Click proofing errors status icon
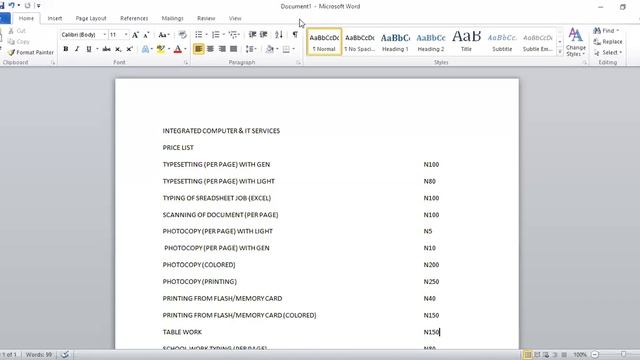Image resolution: width=640 pixels, height=360 pixels. [x=65, y=355]
